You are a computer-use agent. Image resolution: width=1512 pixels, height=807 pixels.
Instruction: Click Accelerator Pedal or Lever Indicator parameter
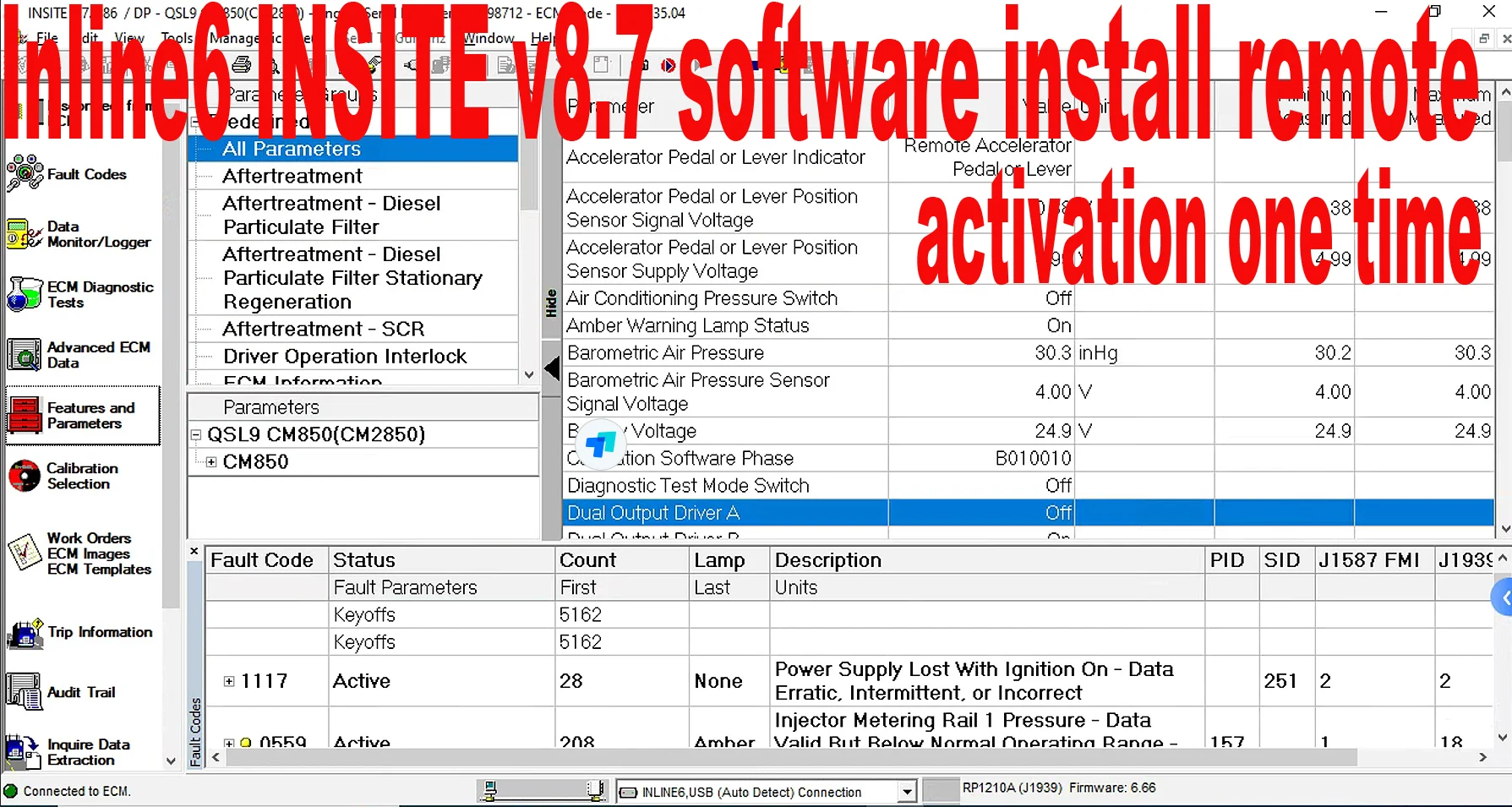coord(715,157)
